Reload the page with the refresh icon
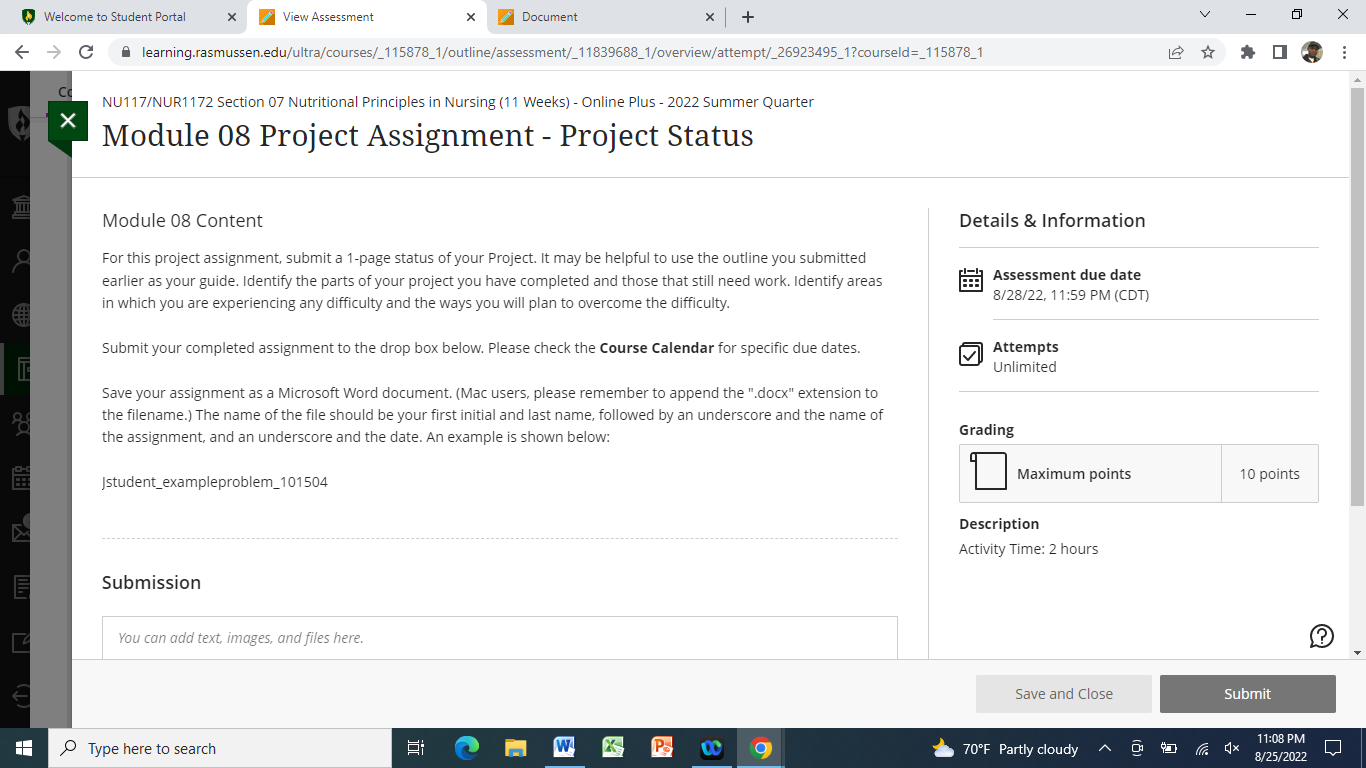 coord(86,52)
